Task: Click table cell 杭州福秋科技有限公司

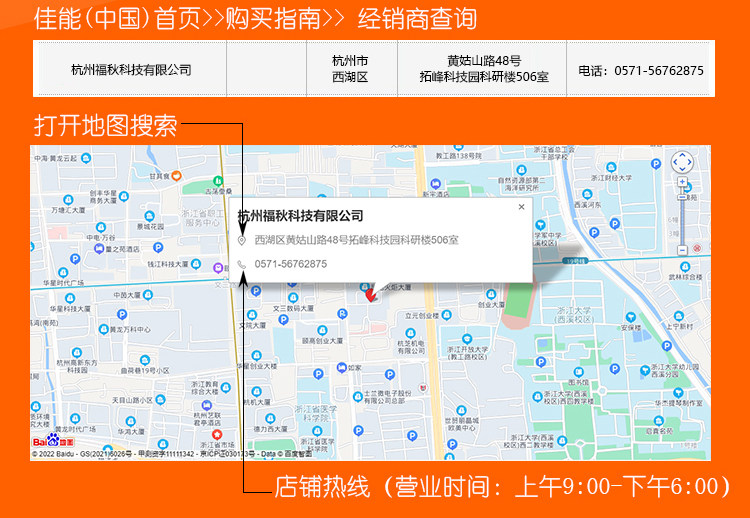Action: pos(131,70)
